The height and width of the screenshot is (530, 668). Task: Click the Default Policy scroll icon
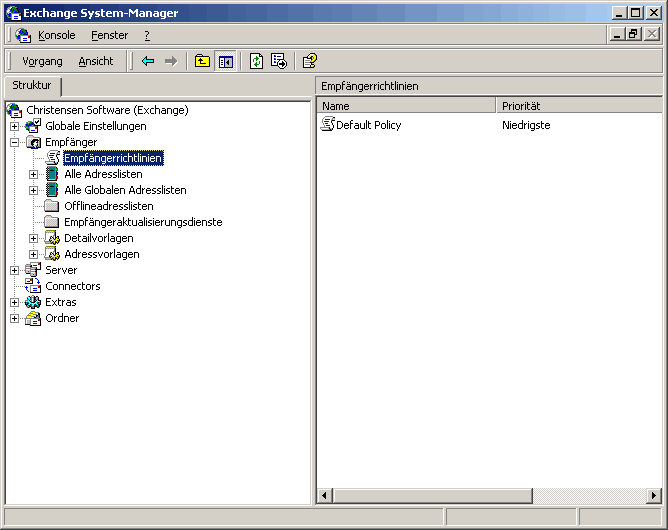(x=328, y=124)
